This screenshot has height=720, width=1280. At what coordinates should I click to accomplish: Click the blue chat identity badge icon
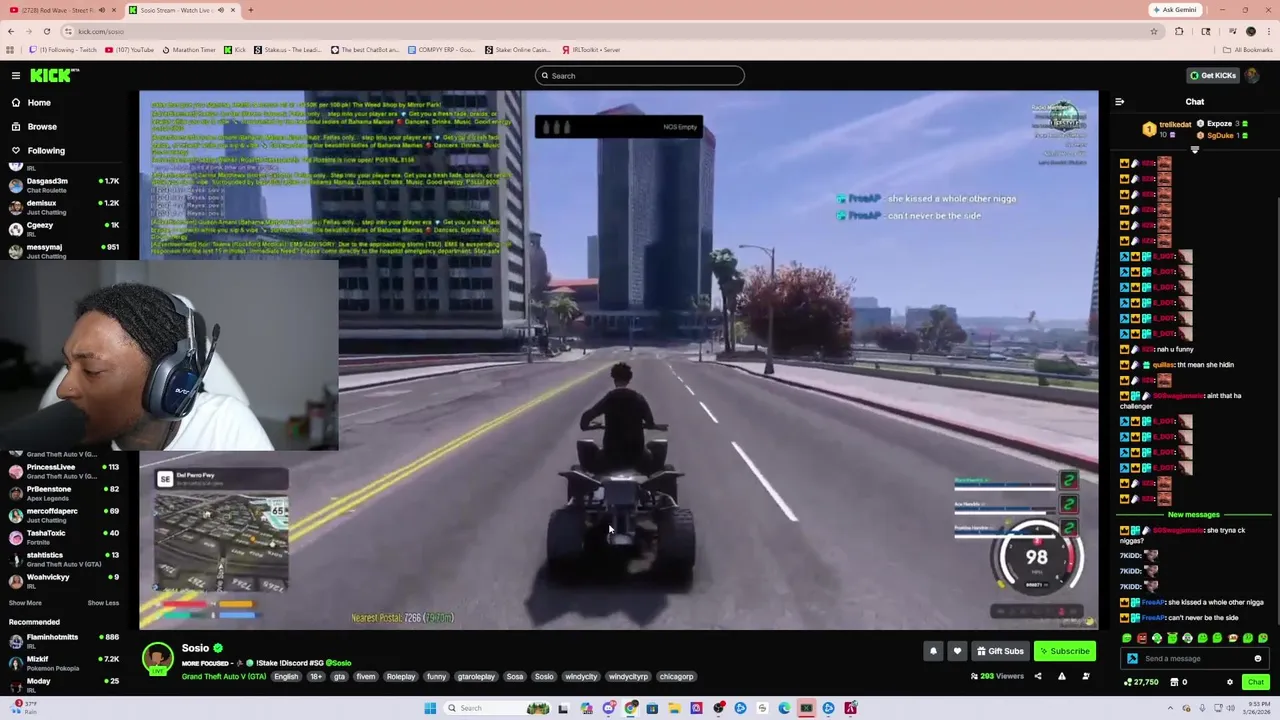click(x=1132, y=659)
